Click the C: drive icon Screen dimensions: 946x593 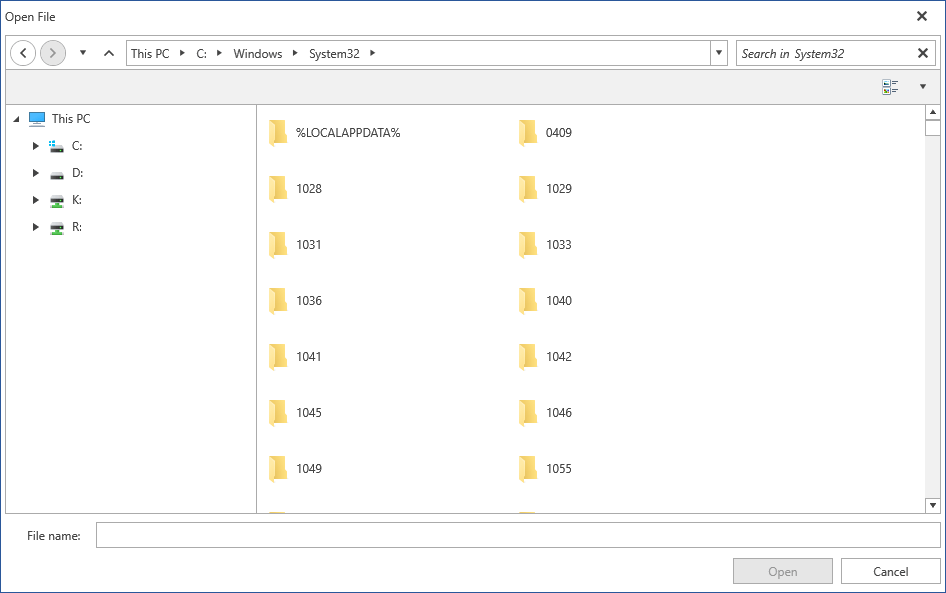pyautogui.click(x=56, y=145)
